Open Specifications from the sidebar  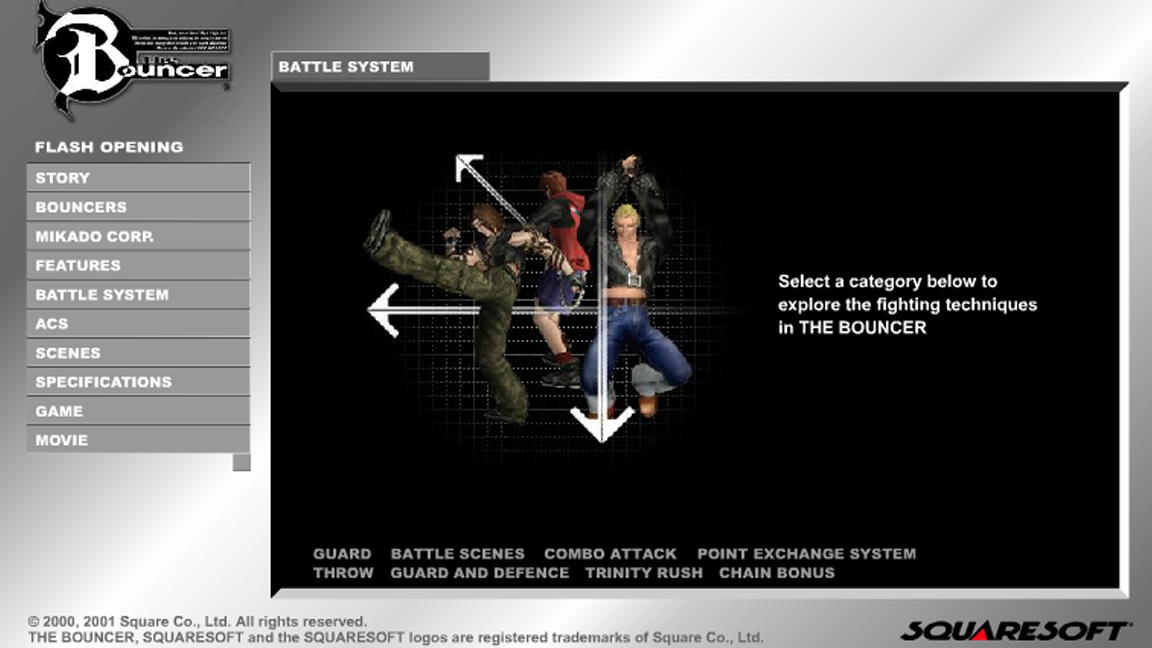(138, 382)
